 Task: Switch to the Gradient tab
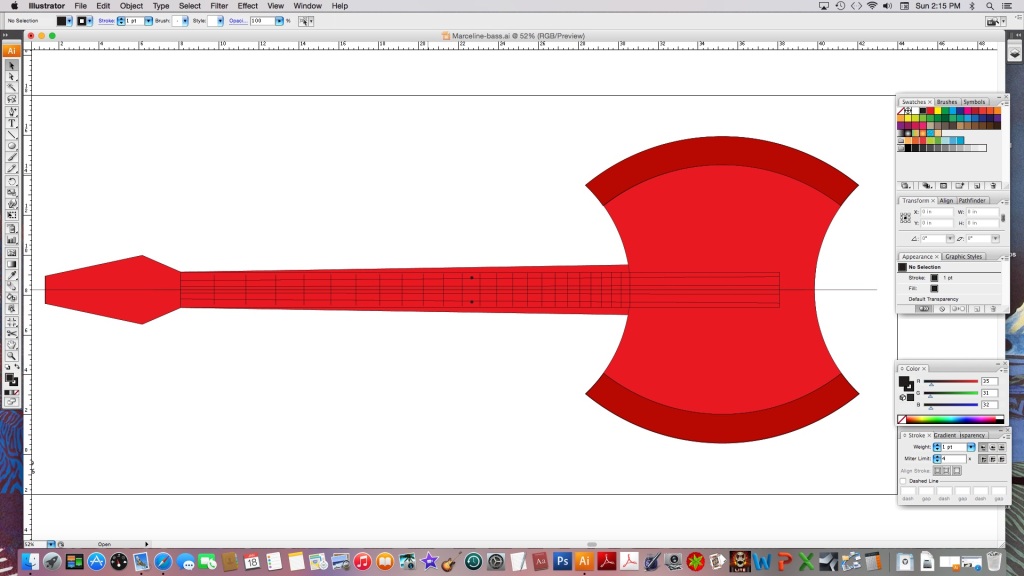click(x=944, y=435)
